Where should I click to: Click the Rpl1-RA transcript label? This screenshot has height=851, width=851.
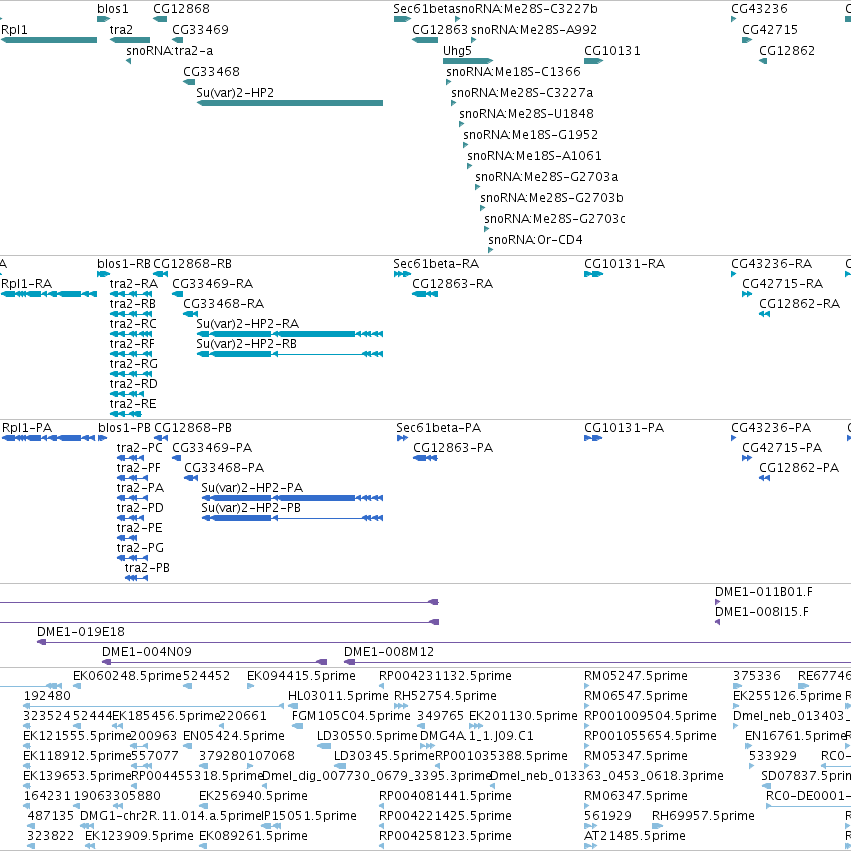(27, 284)
